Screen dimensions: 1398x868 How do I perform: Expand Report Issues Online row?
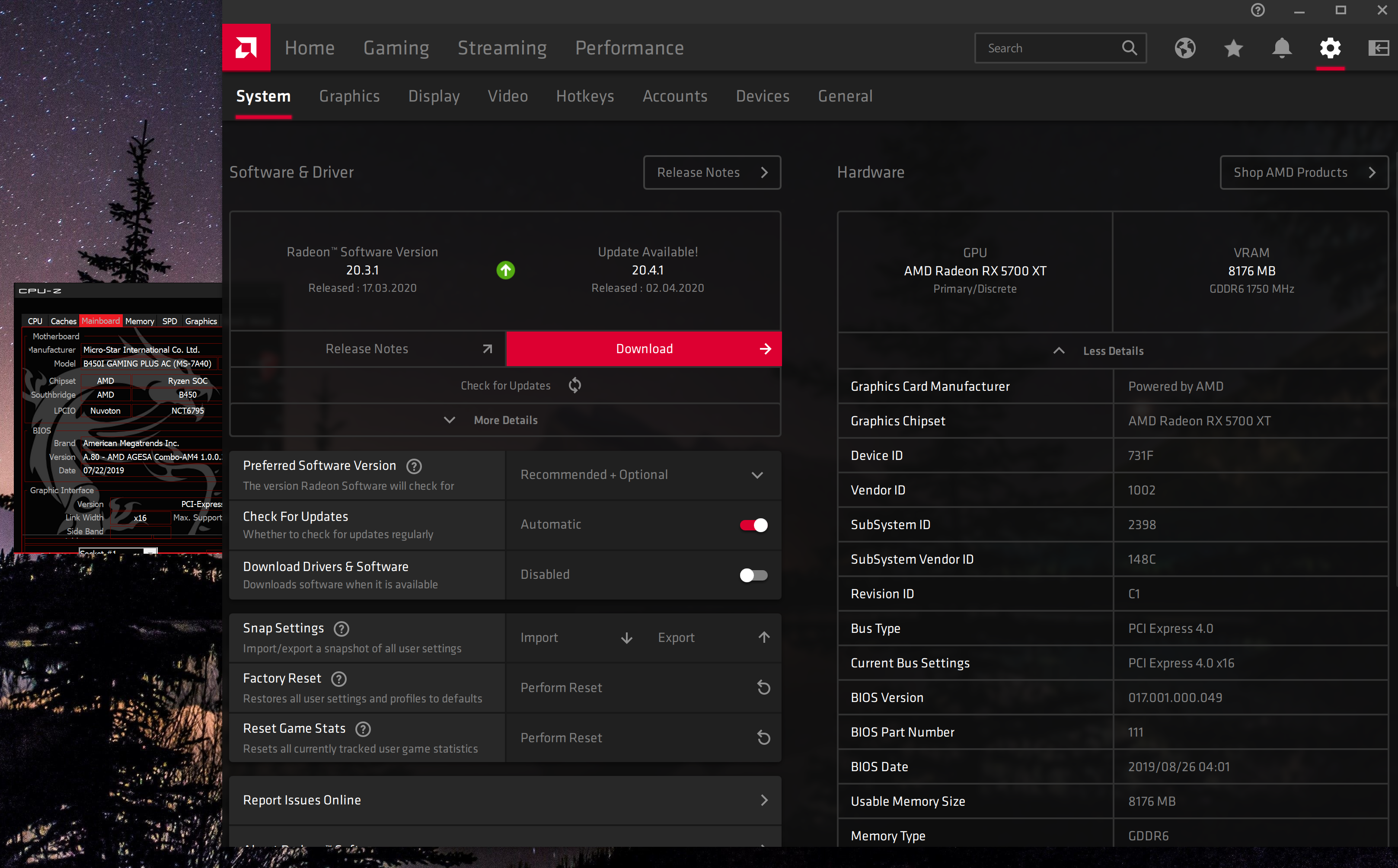click(x=505, y=800)
